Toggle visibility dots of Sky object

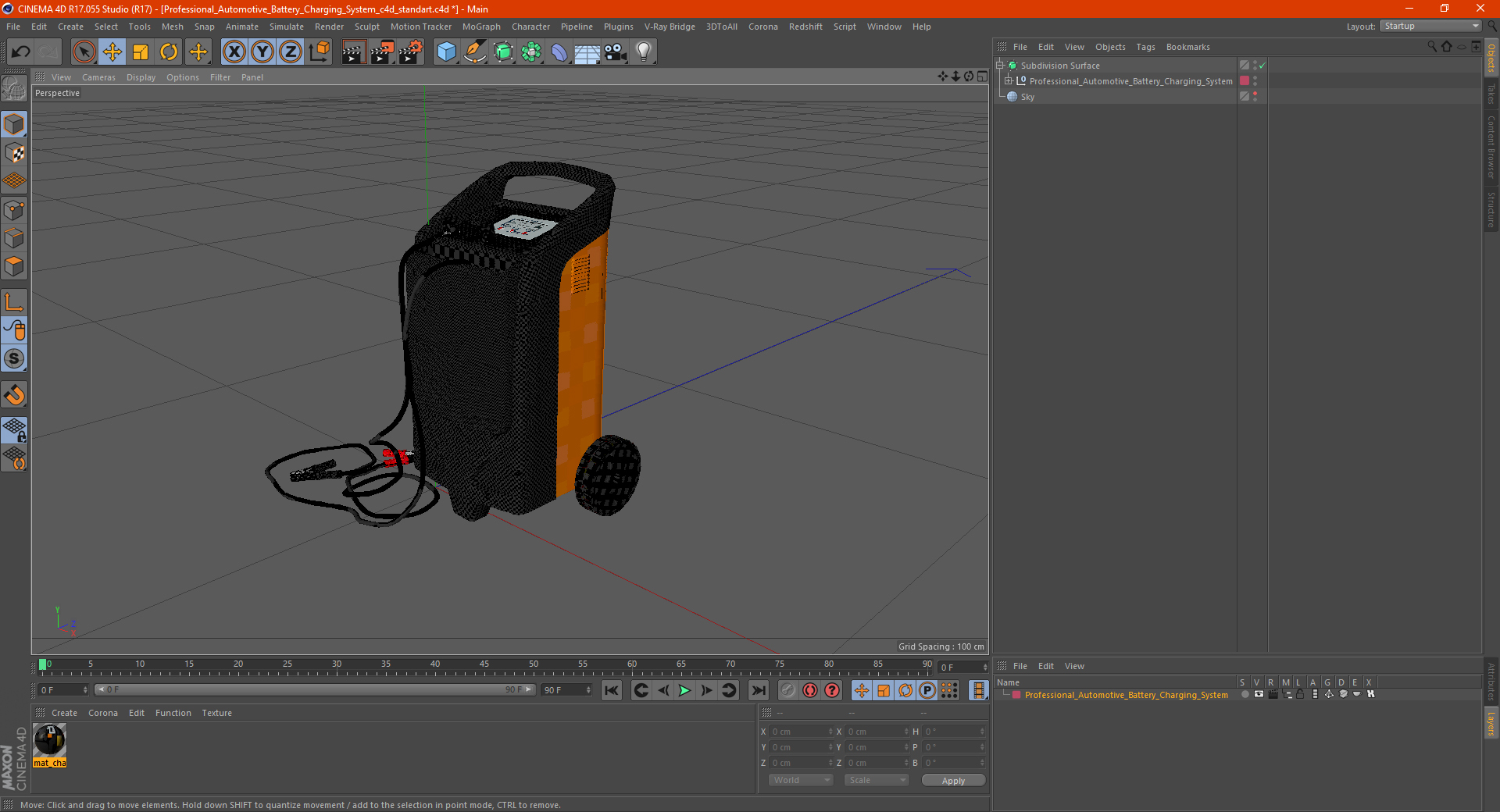pos(1255,97)
